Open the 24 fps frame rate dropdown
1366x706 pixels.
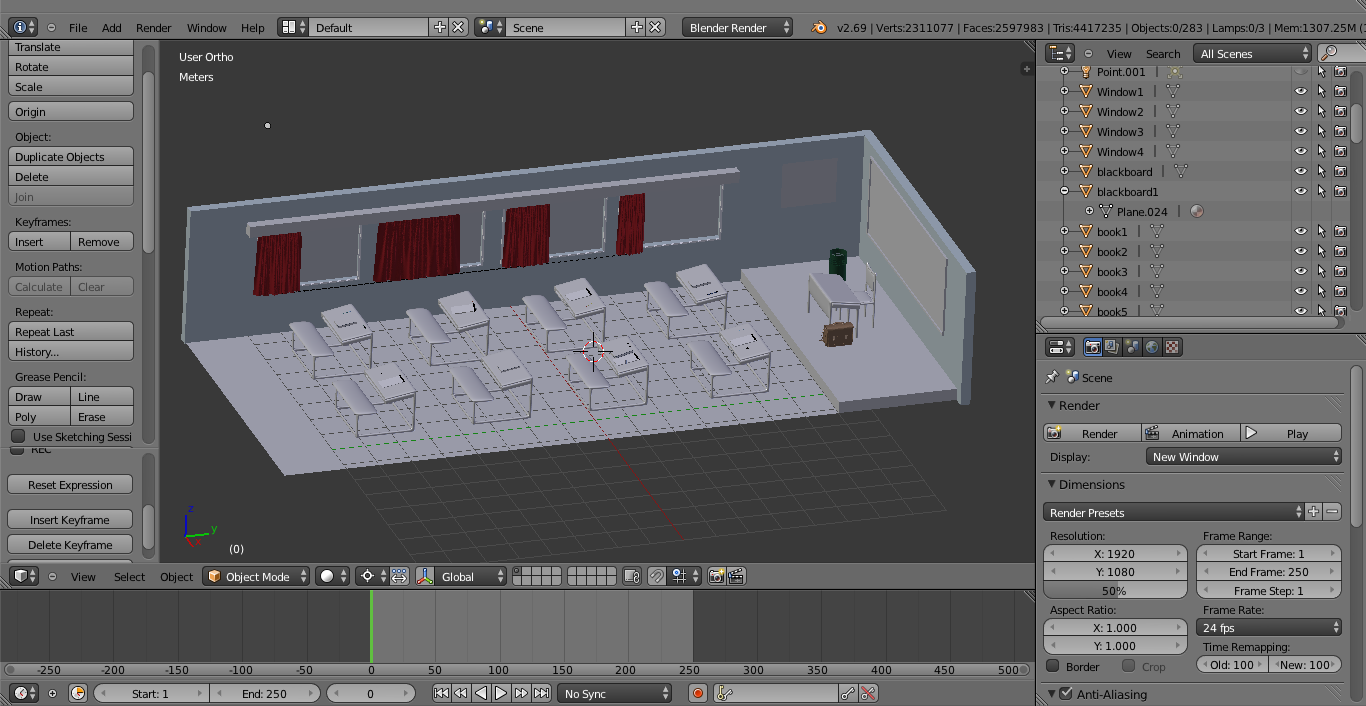coord(1269,628)
